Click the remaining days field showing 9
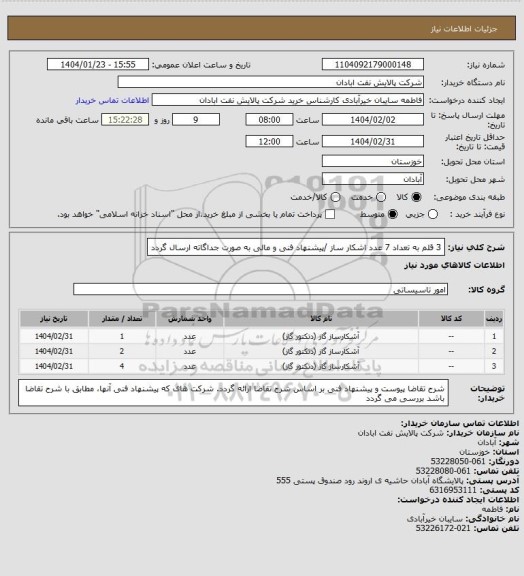Image resolution: width=524 pixels, height=576 pixels. (196, 120)
